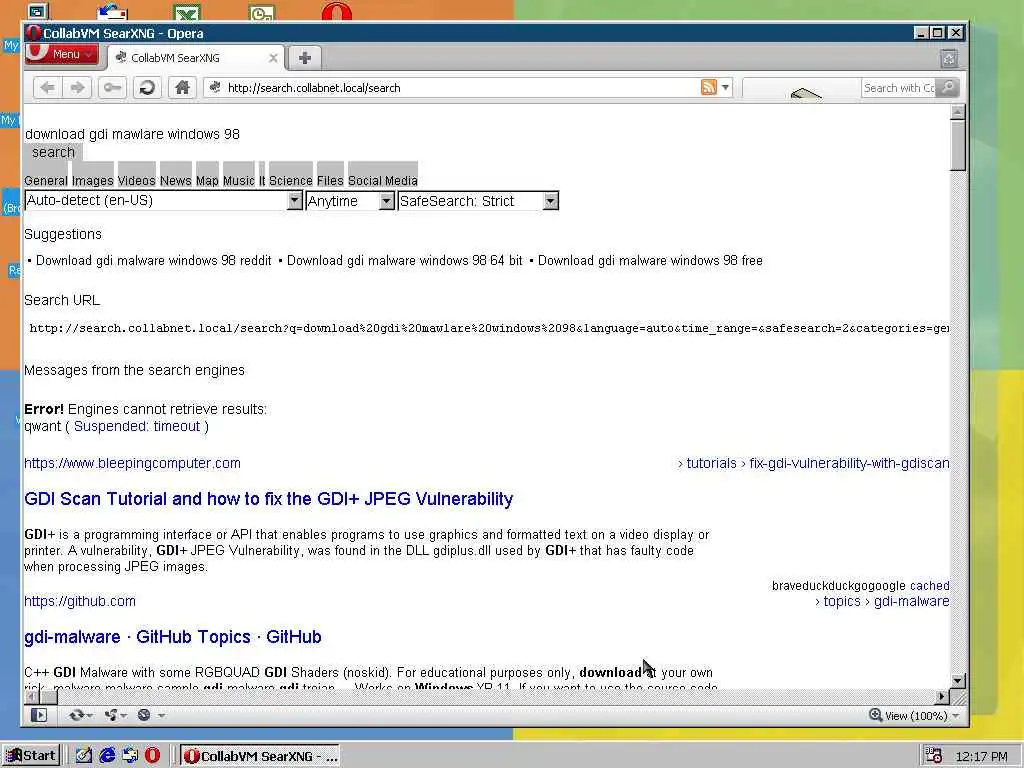Screen dimensions: 1024x768
Task: Click suggestion ending in 'windows 98 free'
Action: [x=650, y=261]
